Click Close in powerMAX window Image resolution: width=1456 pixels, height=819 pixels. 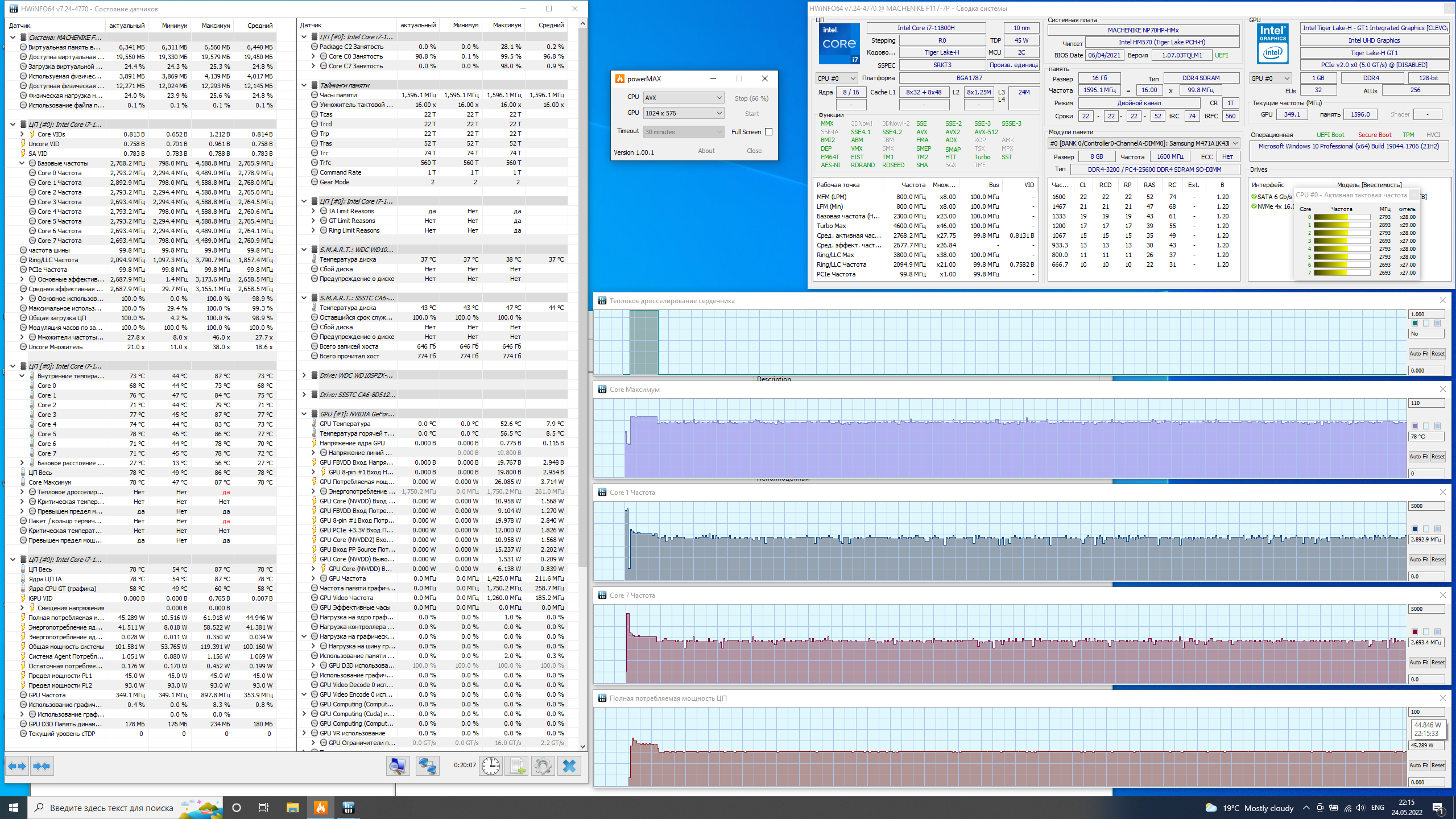click(754, 151)
